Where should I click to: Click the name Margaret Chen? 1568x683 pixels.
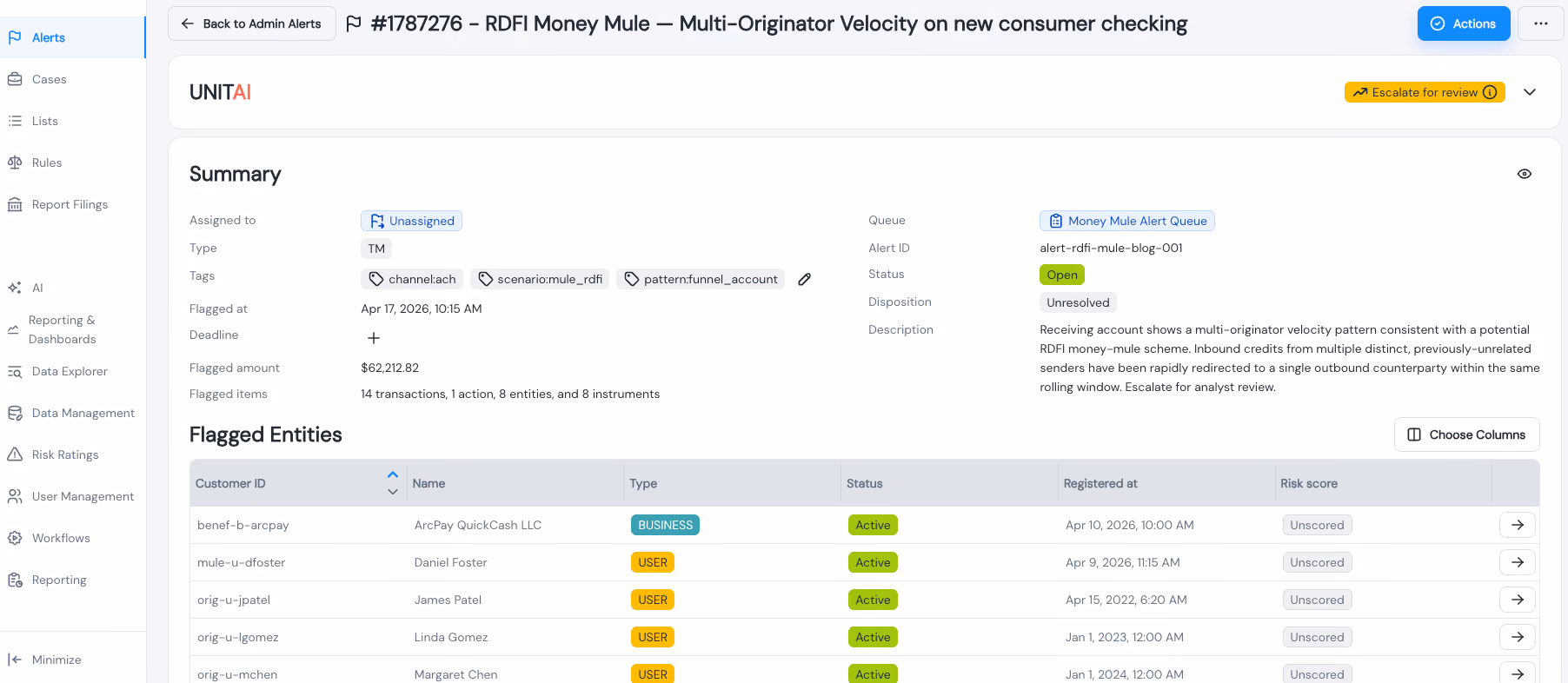pyautogui.click(x=456, y=674)
